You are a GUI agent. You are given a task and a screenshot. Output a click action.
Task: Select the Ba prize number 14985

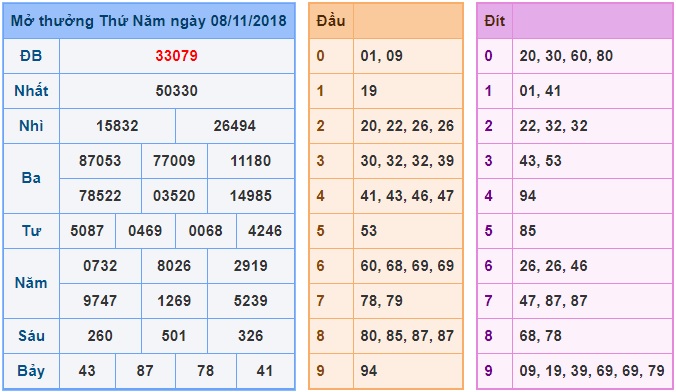click(x=250, y=195)
